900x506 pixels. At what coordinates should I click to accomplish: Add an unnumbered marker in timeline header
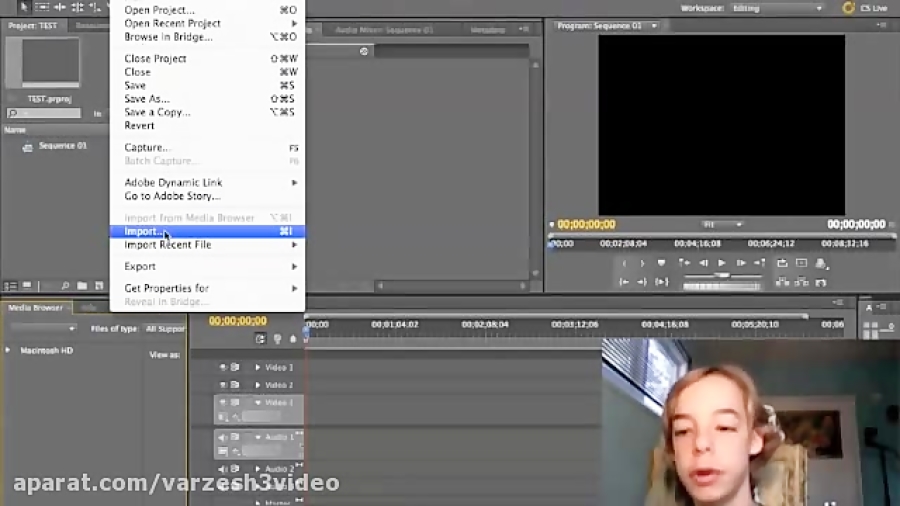pyautogui.click(x=293, y=339)
